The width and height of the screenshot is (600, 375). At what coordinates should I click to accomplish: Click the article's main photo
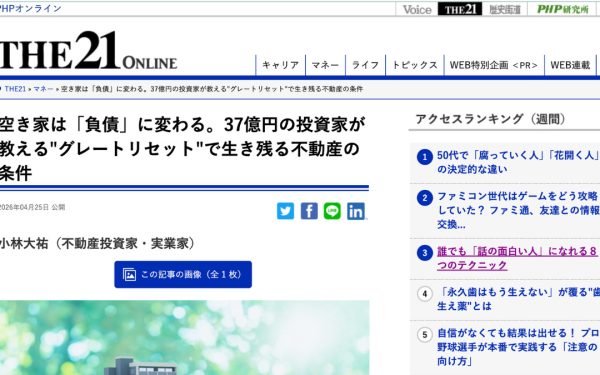(x=184, y=338)
